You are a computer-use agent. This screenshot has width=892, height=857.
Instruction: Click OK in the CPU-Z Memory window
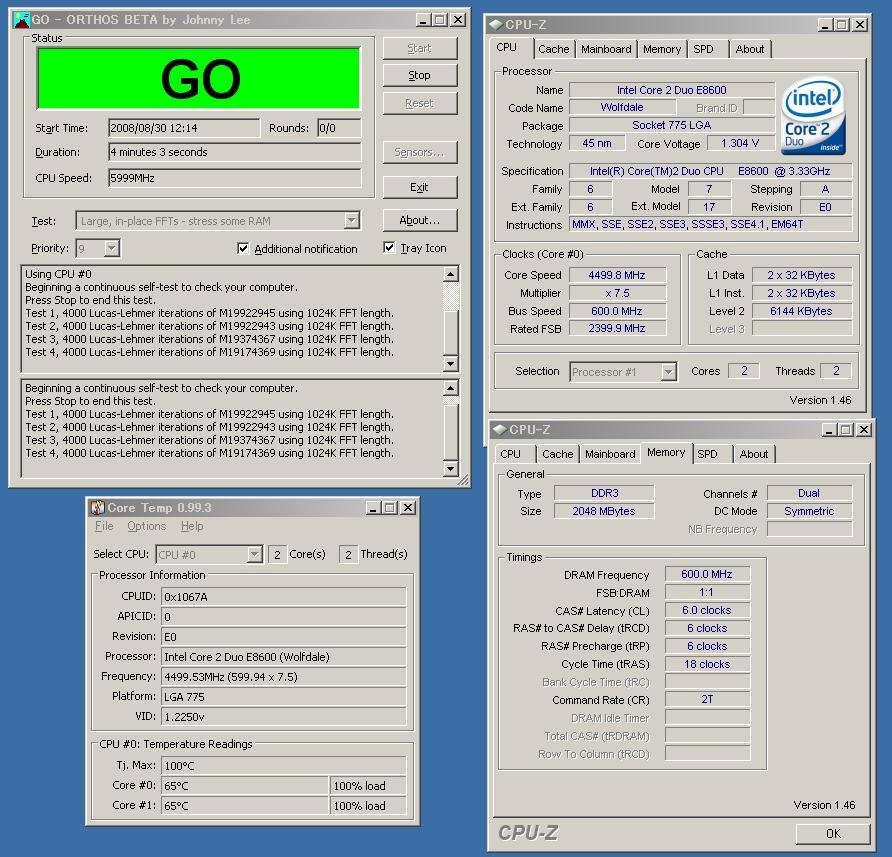pos(832,833)
